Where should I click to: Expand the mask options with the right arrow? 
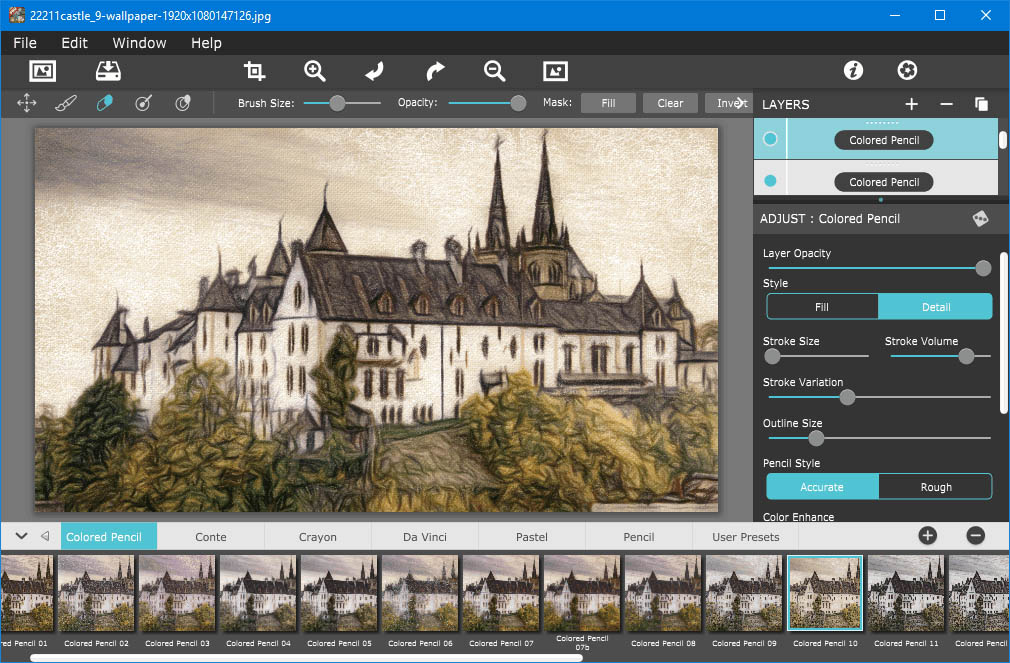click(741, 103)
